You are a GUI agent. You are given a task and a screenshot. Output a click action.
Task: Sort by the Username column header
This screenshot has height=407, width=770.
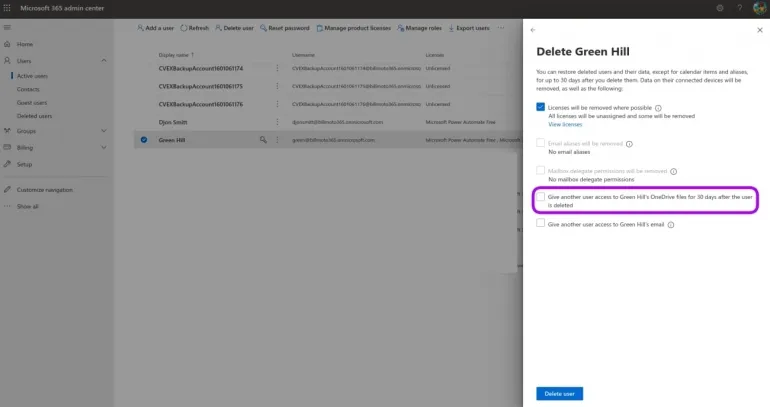303,55
